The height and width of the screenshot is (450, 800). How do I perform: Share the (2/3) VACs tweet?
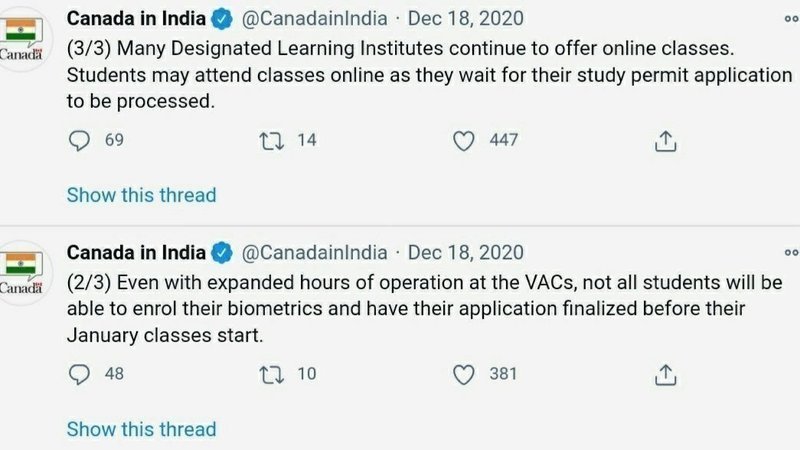(665, 375)
